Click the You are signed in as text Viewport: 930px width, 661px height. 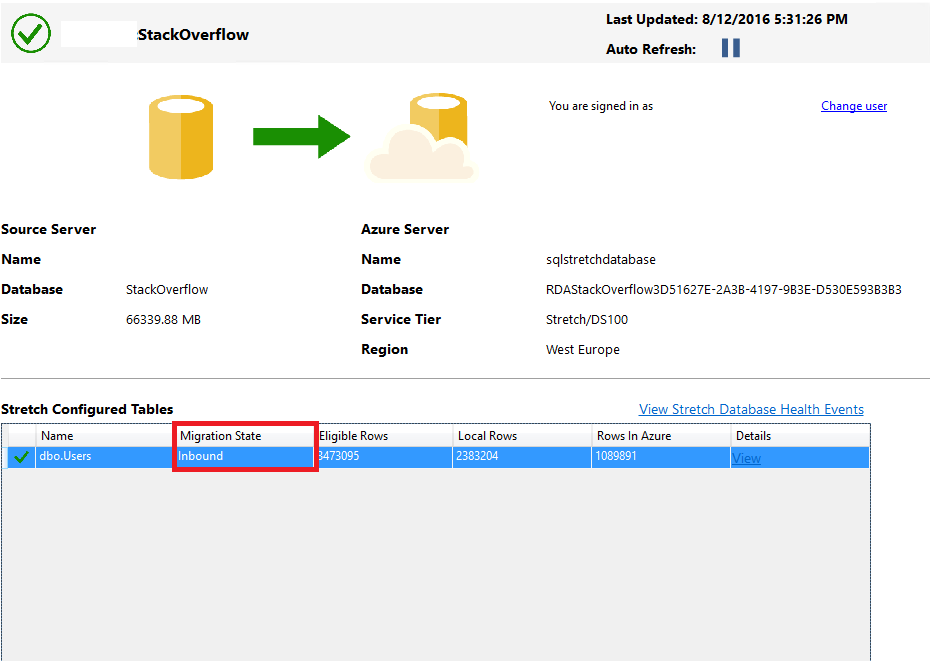click(x=601, y=106)
